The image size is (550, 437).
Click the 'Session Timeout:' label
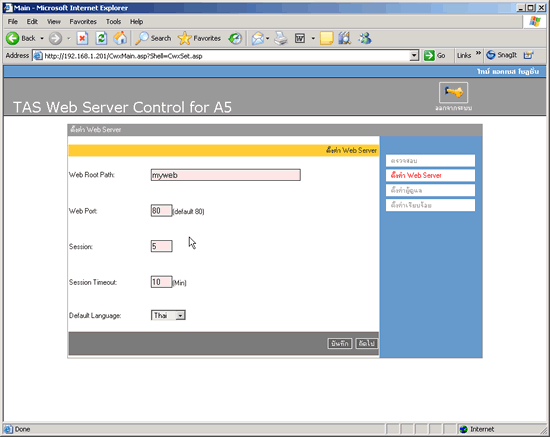(93, 282)
